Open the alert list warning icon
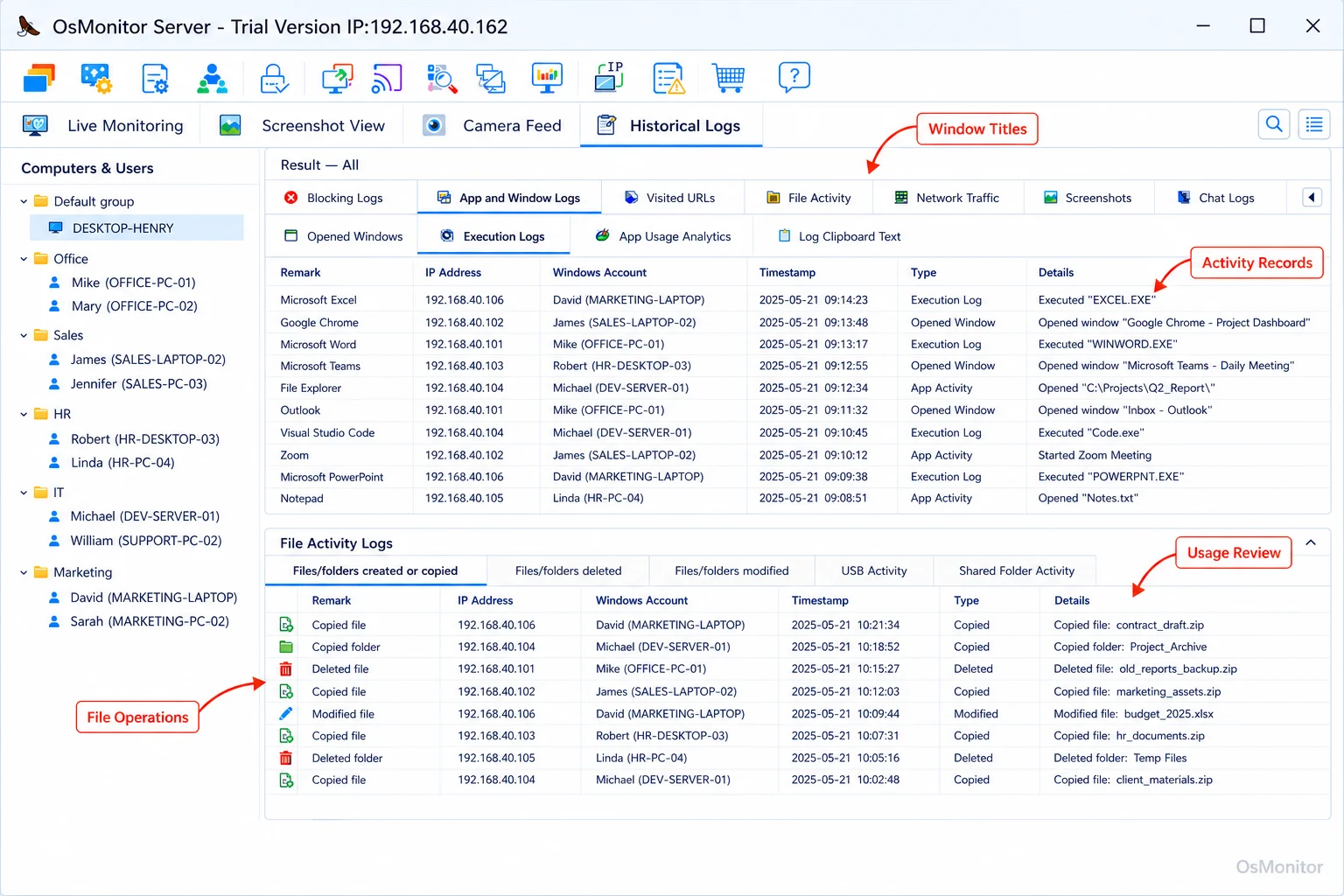Screen dimensions: 1344x896 click(668, 79)
